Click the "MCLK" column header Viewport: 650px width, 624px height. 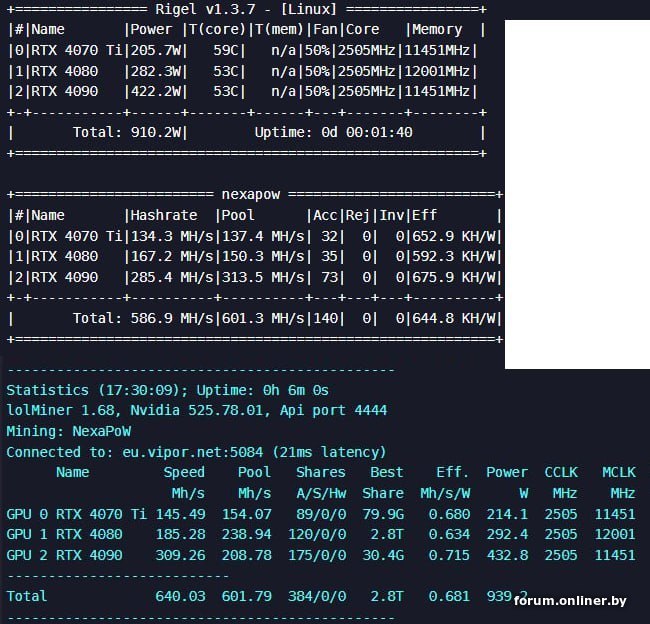coord(619,473)
